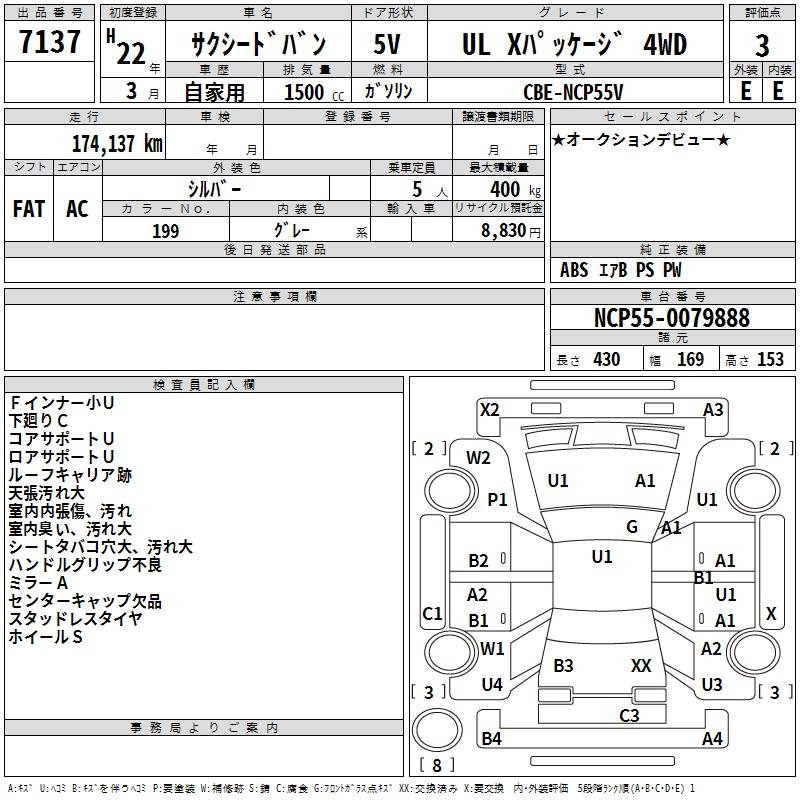This screenshot has height=800, width=800.
Task: Click height value 153
Action: click(x=770, y=359)
